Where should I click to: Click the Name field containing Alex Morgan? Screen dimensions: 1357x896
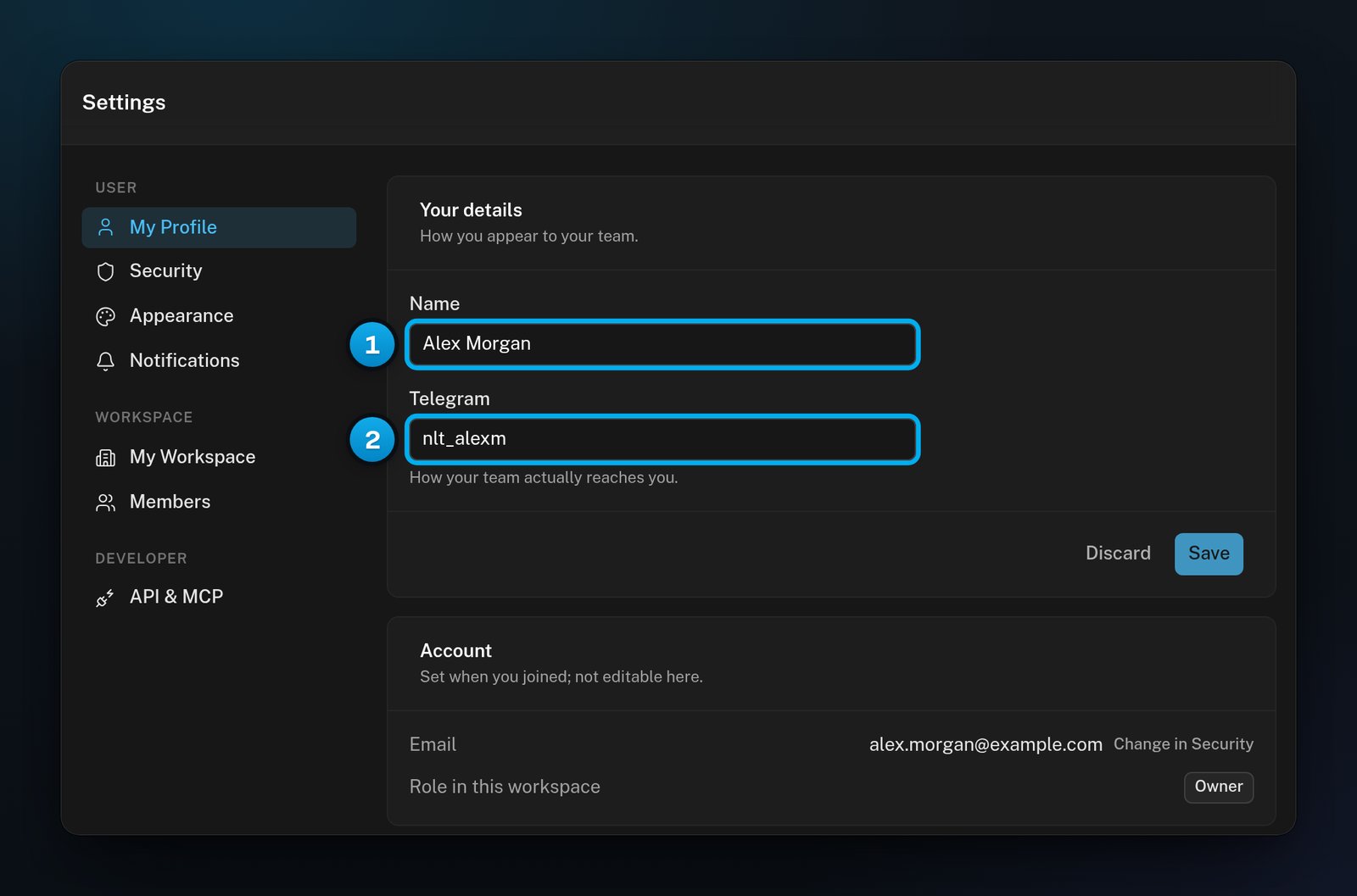click(662, 344)
